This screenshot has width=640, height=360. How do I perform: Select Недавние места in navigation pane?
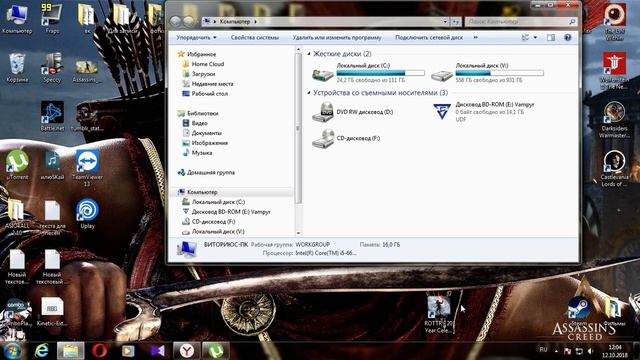[x=212, y=84]
